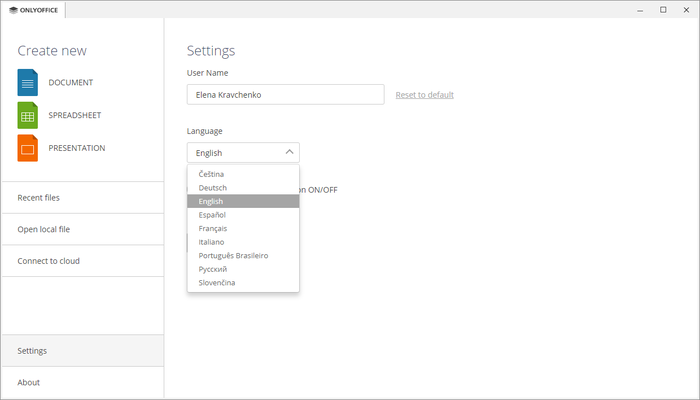Pick Slovenčina in the language list

pos(217,283)
